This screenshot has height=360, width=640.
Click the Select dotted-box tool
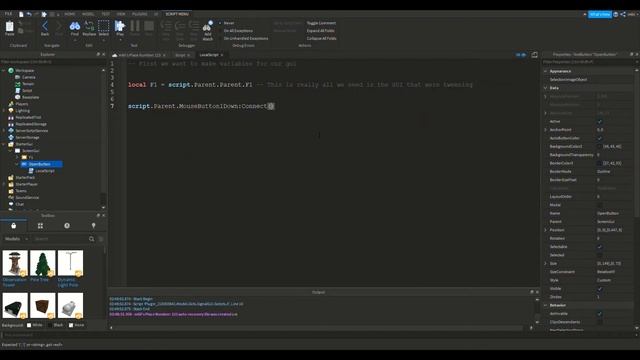(104, 27)
